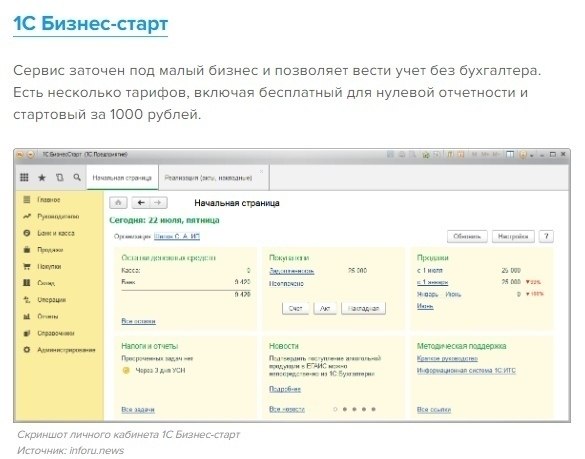Click the yellow 'Через 3 дня УСН' task icon
This screenshot has width=585, height=459.
[126, 370]
